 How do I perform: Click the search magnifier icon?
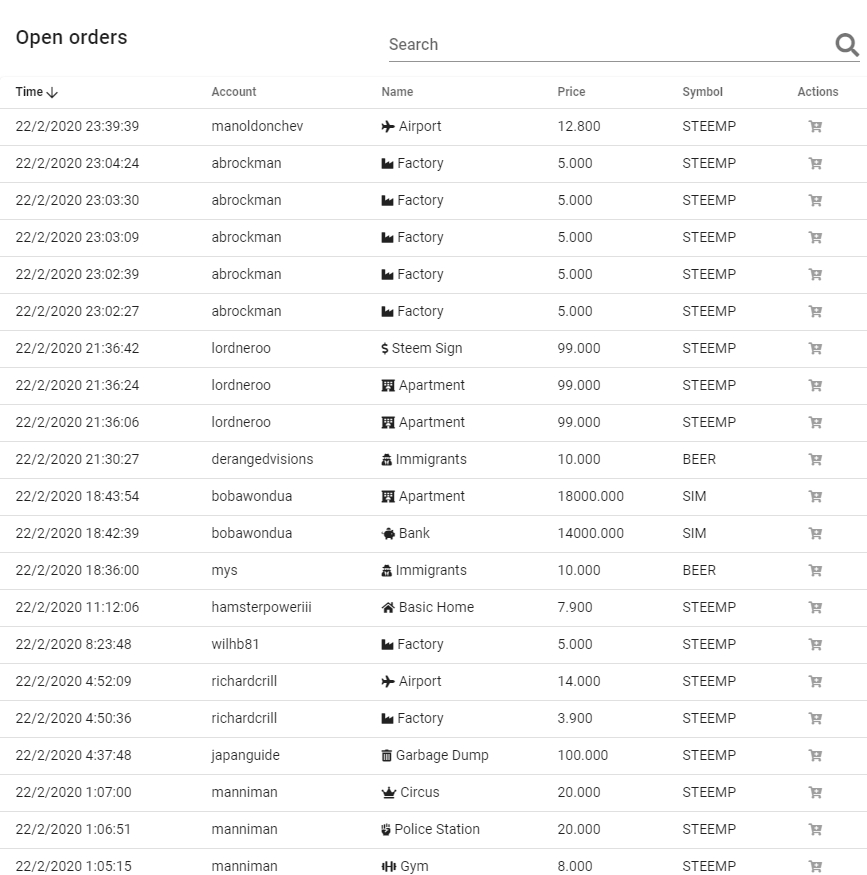[x=847, y=45]
